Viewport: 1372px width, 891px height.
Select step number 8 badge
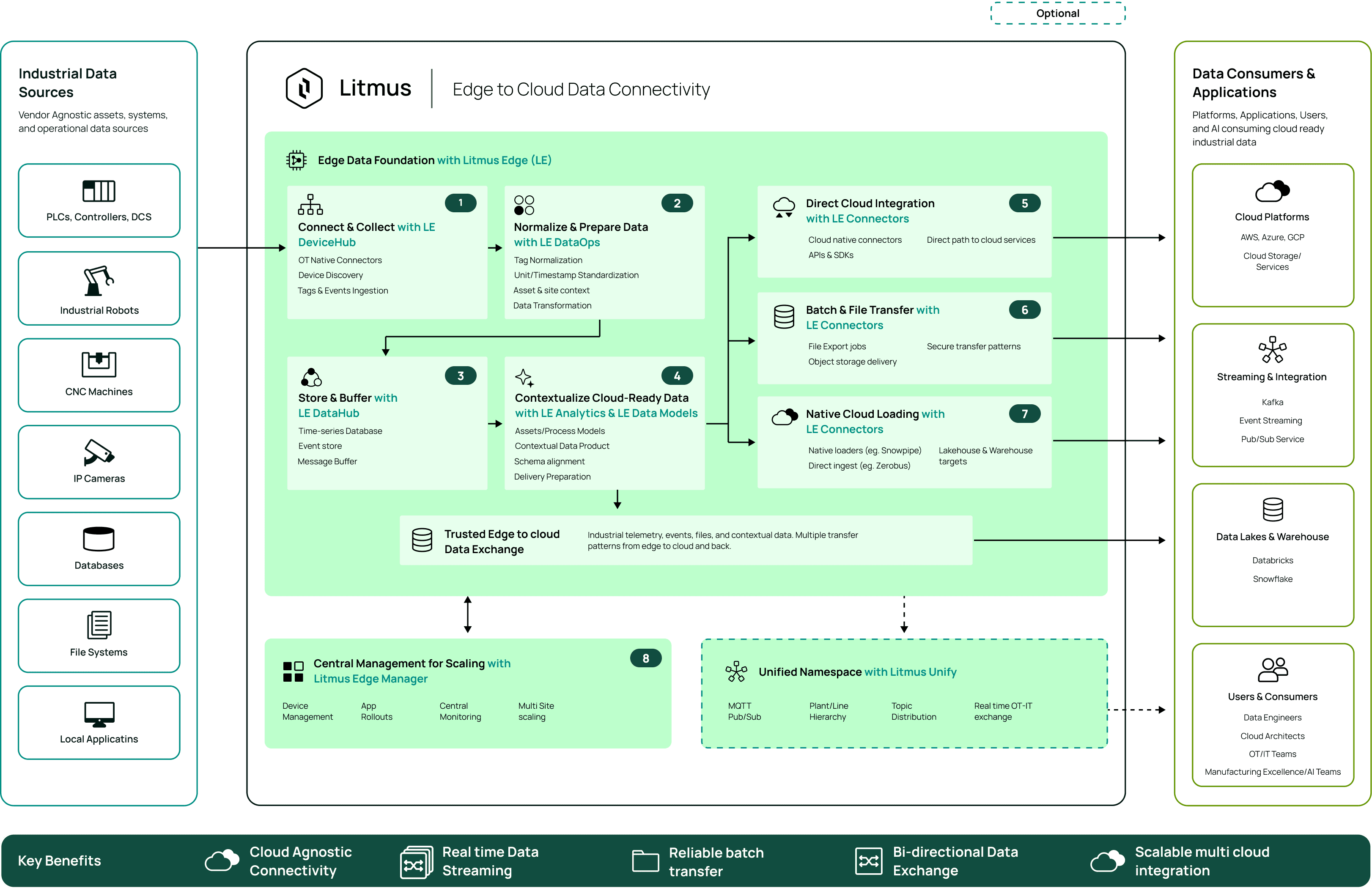(646, 658)
